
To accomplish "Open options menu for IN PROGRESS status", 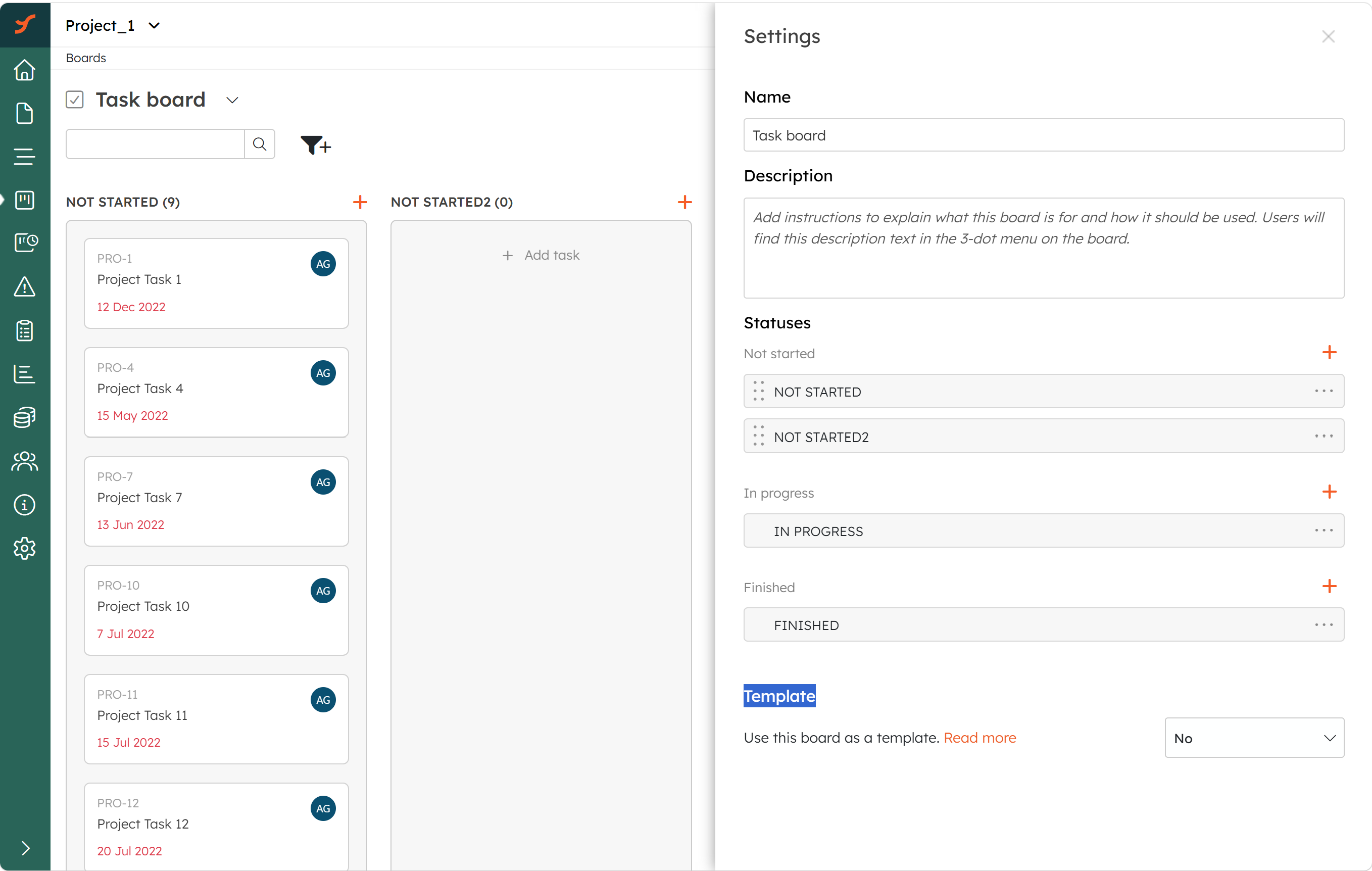I will [x=1324, y=530].
